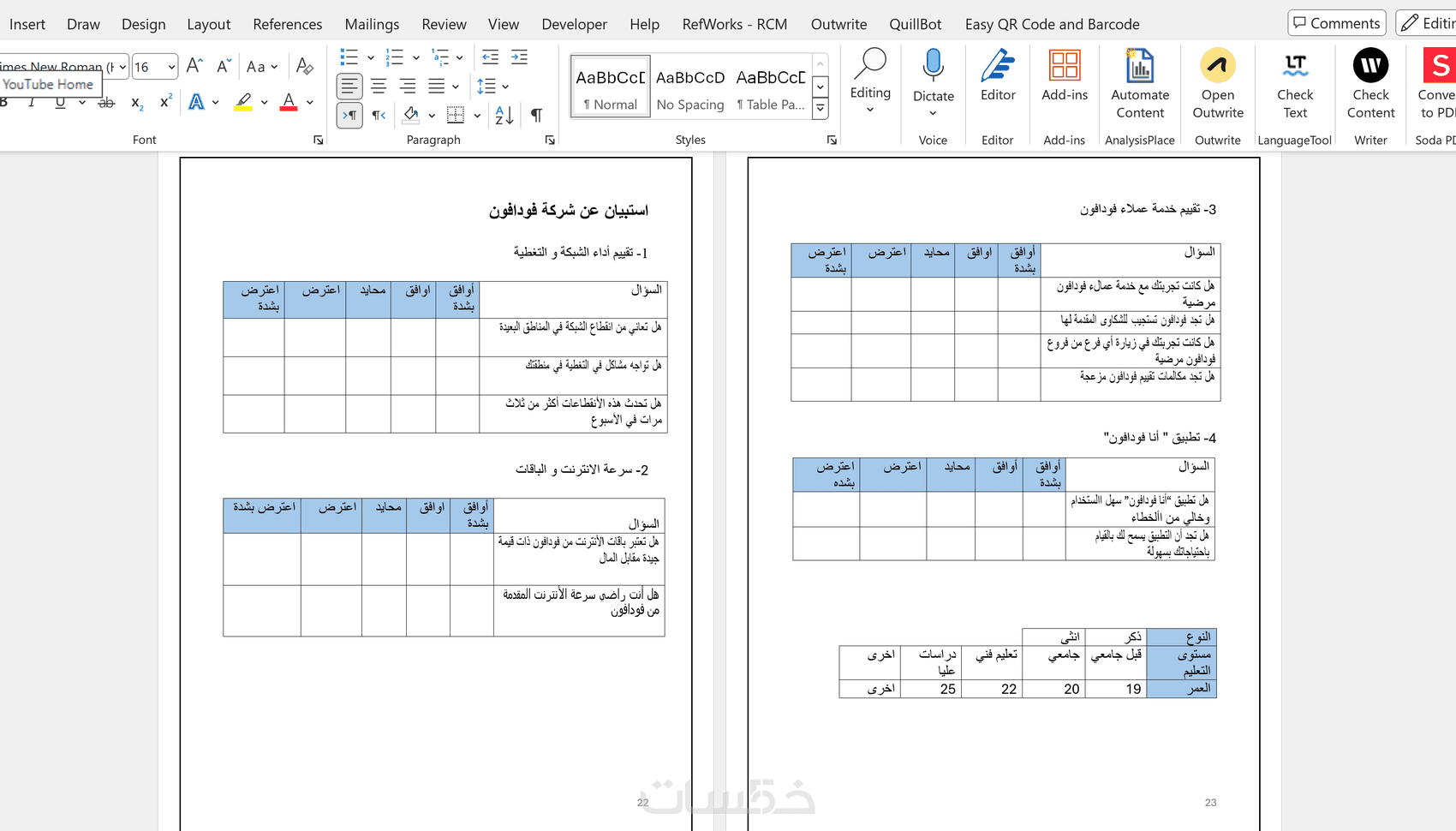The width and height of the screenshot is (1456, 831).
Task: Apply the Table Paragraph style
Action: click(x=770, y=87)
